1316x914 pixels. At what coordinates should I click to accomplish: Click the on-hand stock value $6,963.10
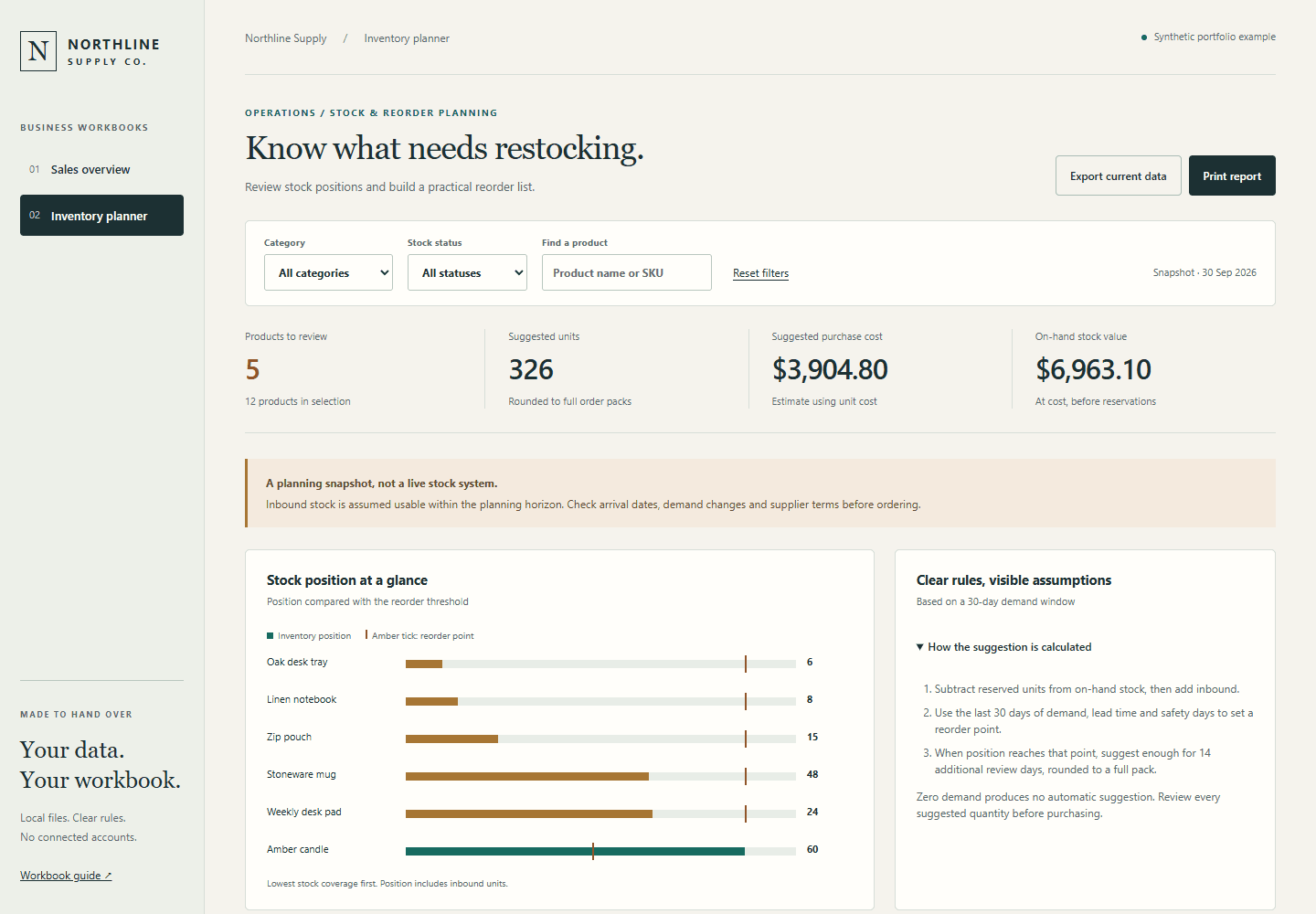(x=1093, y=369)
